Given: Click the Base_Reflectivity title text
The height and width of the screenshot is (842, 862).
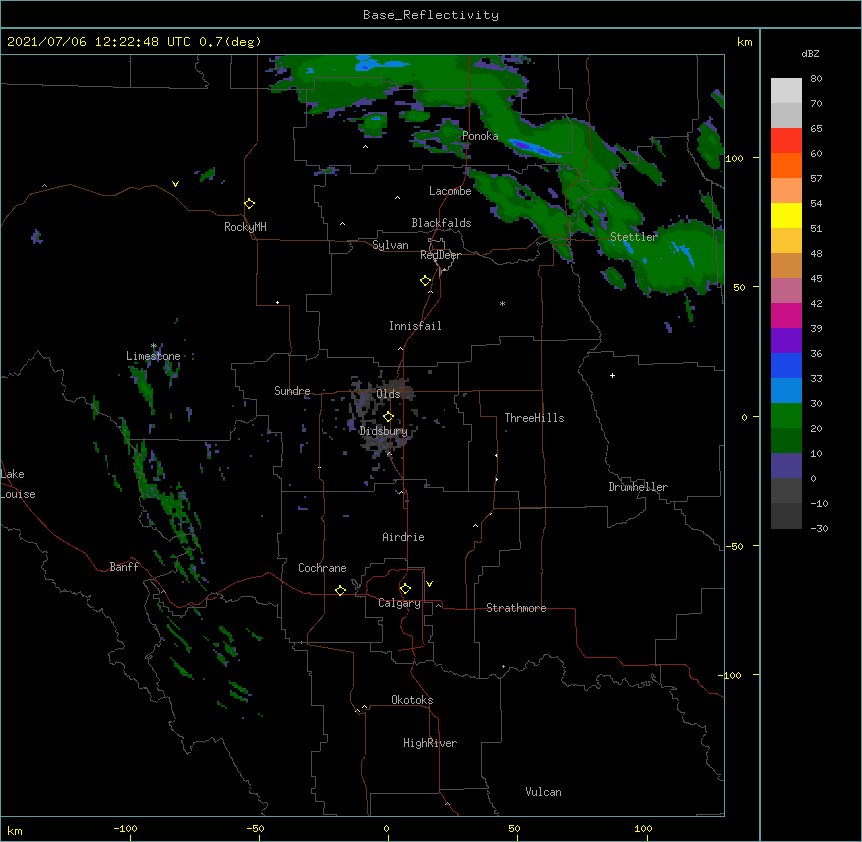Looking at the screenshot, I should (431, 15).
